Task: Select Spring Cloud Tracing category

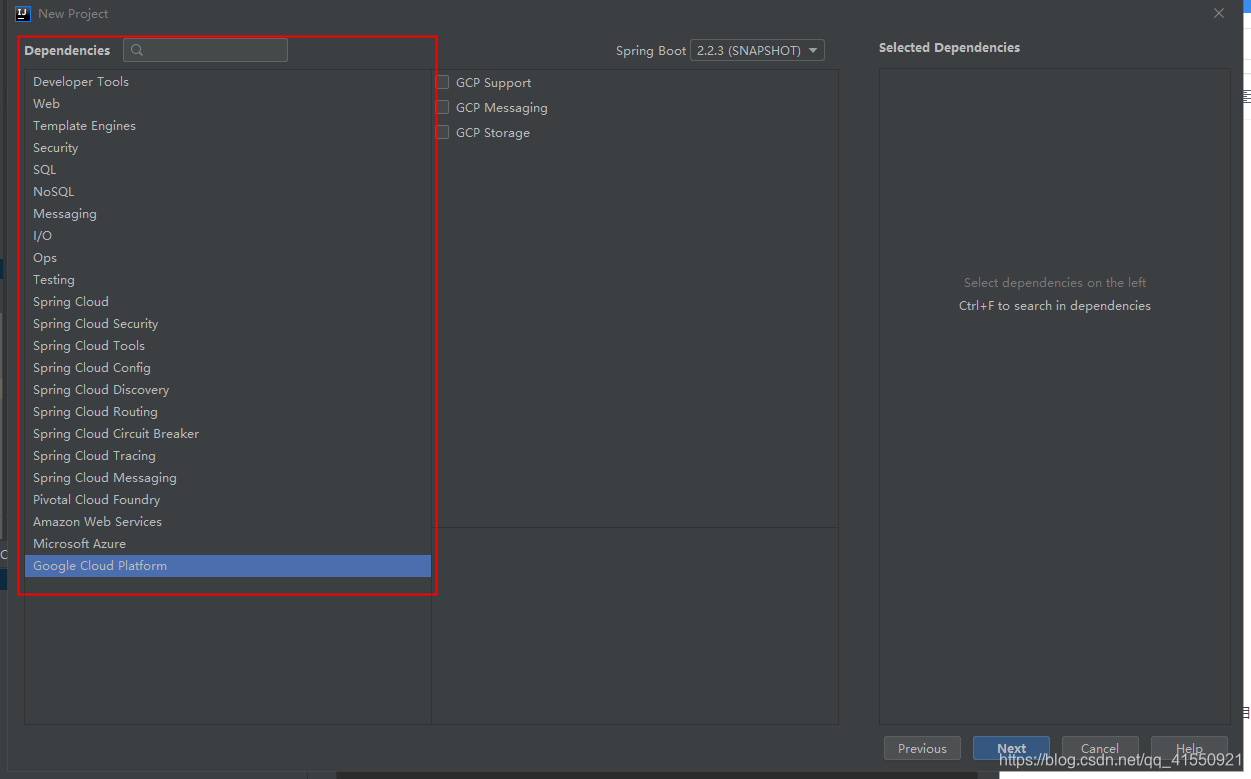Action: click(x=228, y=456)
